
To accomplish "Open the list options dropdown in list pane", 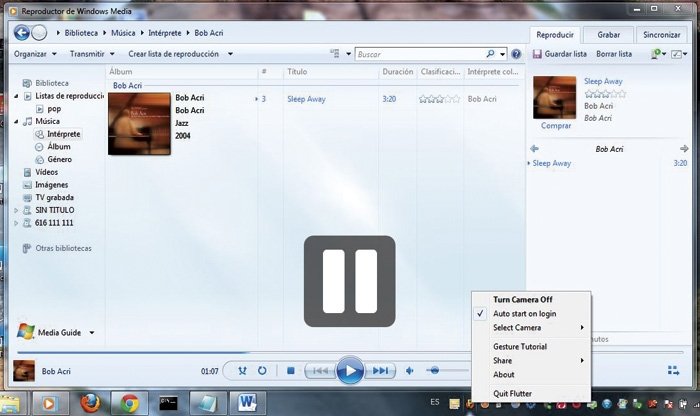I will [x=679, y=54].
